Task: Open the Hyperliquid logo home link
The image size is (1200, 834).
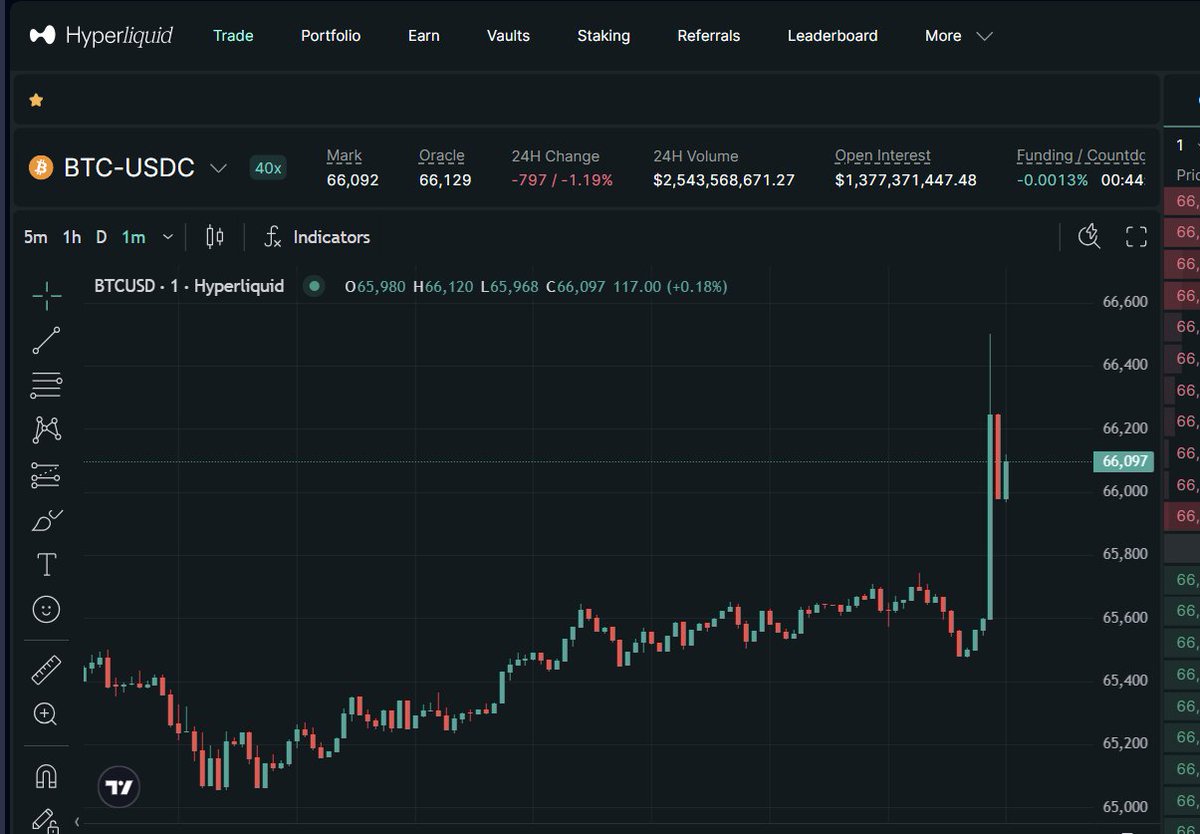Action: 101,35
